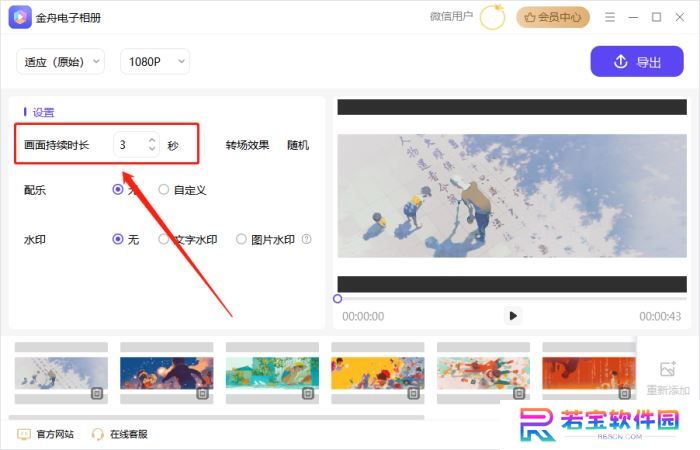Delete the second night thumbnail via trash icon

203,393
